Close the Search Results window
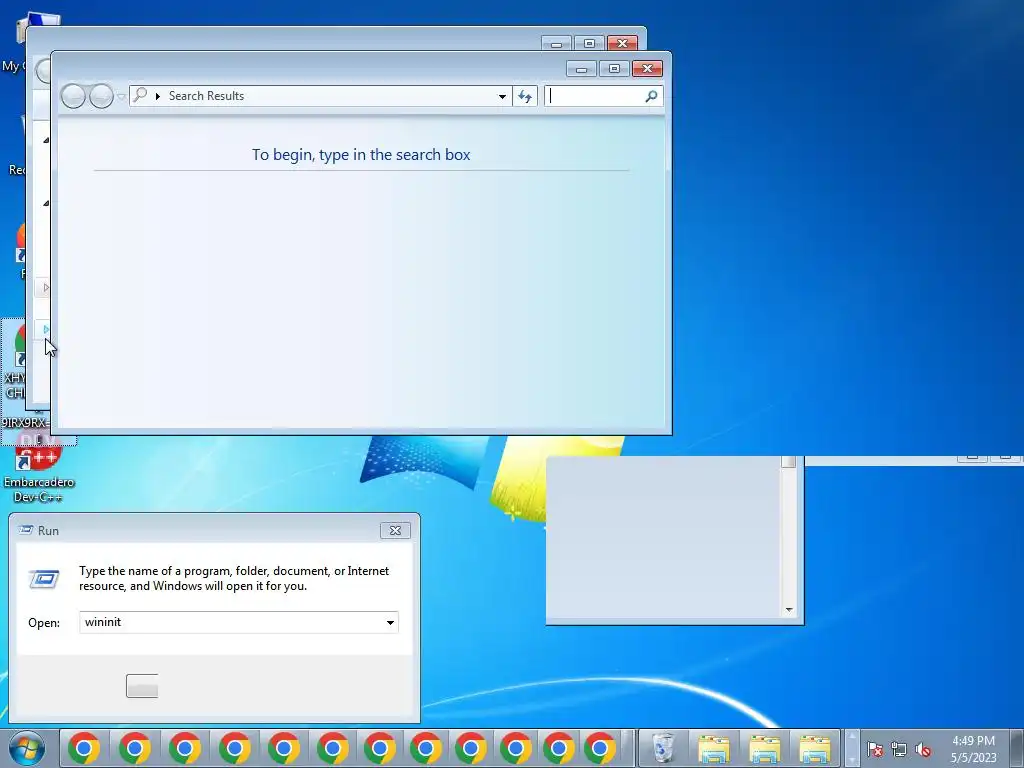The height and width of the screenshot is (768, 1024). 647,69
